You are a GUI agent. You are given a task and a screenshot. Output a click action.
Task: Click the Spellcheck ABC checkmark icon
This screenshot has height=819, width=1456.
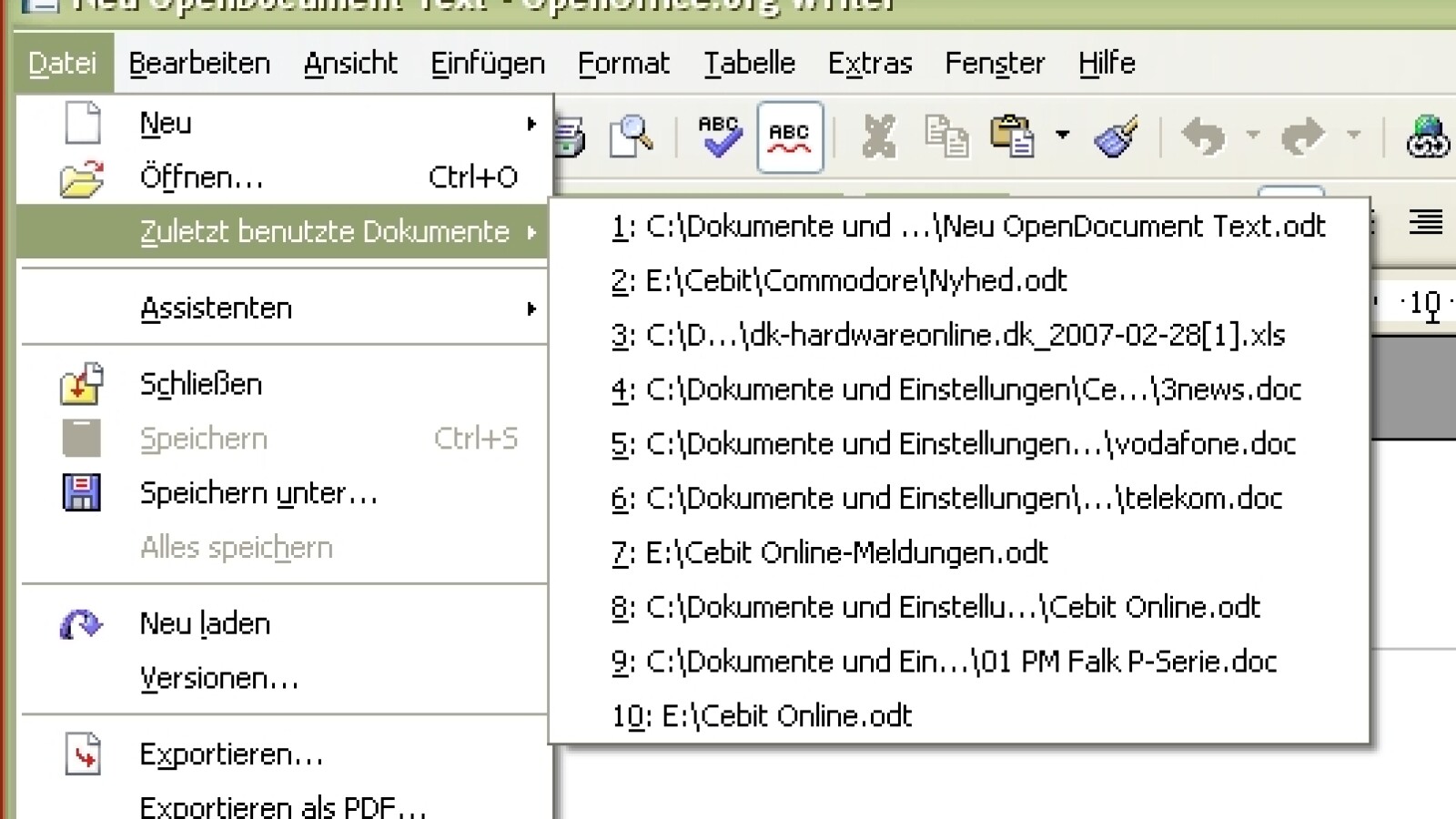pyautogui.click(x=720, y=136)
